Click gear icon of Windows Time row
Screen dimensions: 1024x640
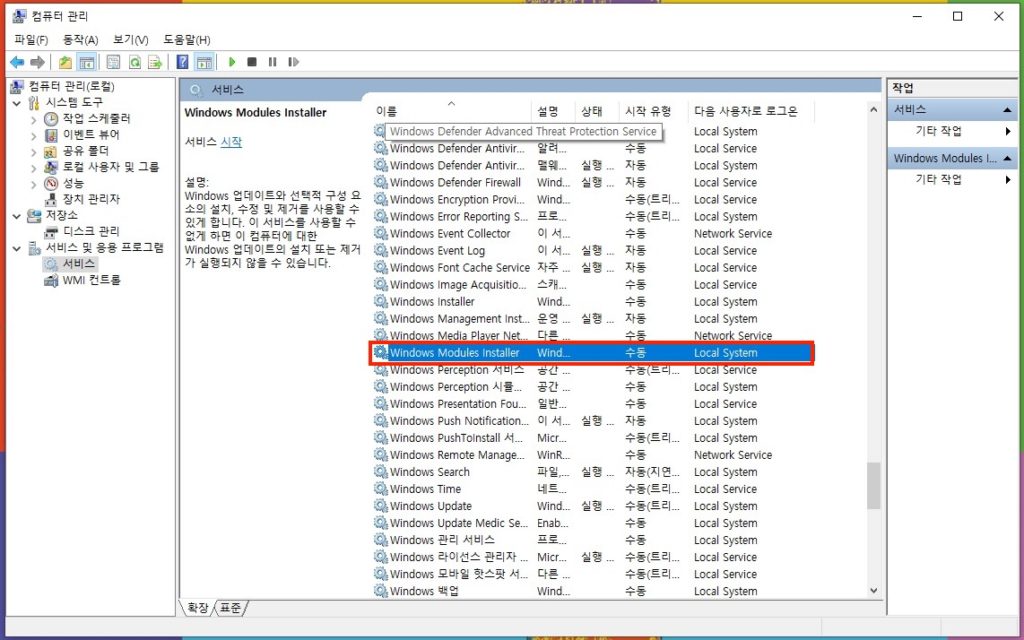tap(381, 488)
